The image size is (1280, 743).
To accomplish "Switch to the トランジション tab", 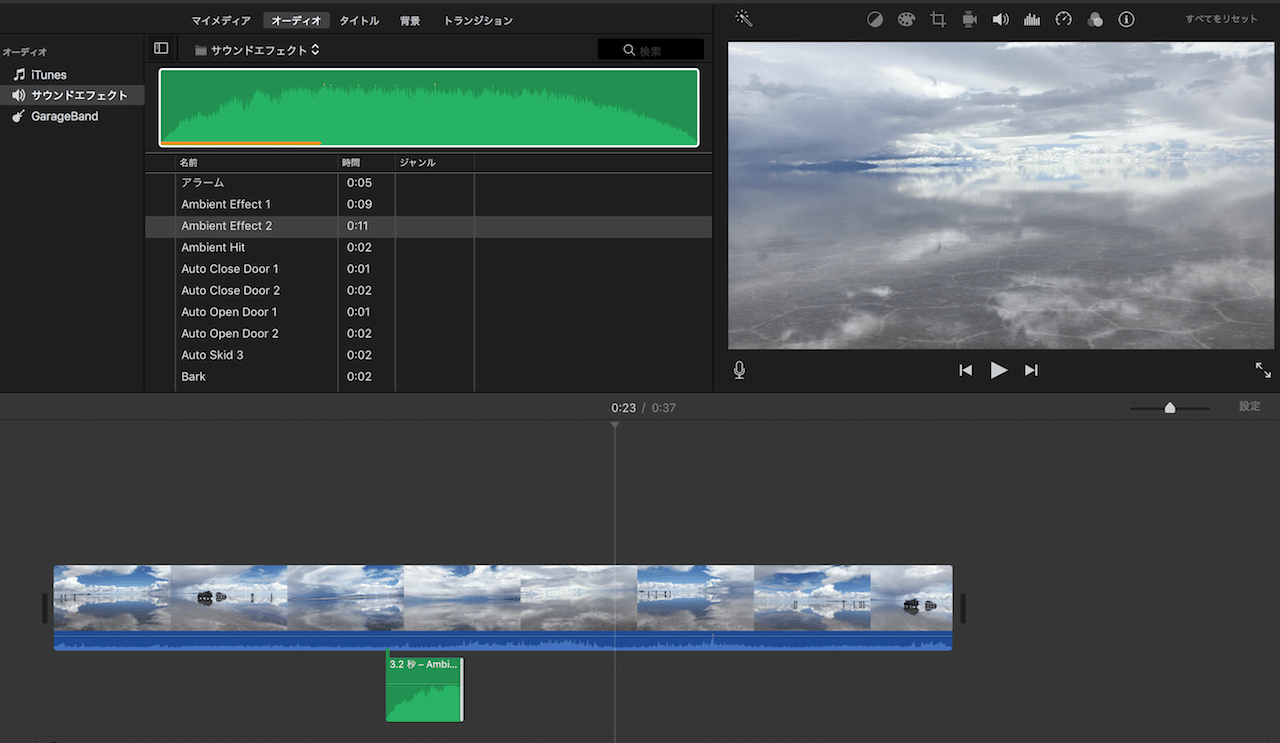I will (478, 20).
